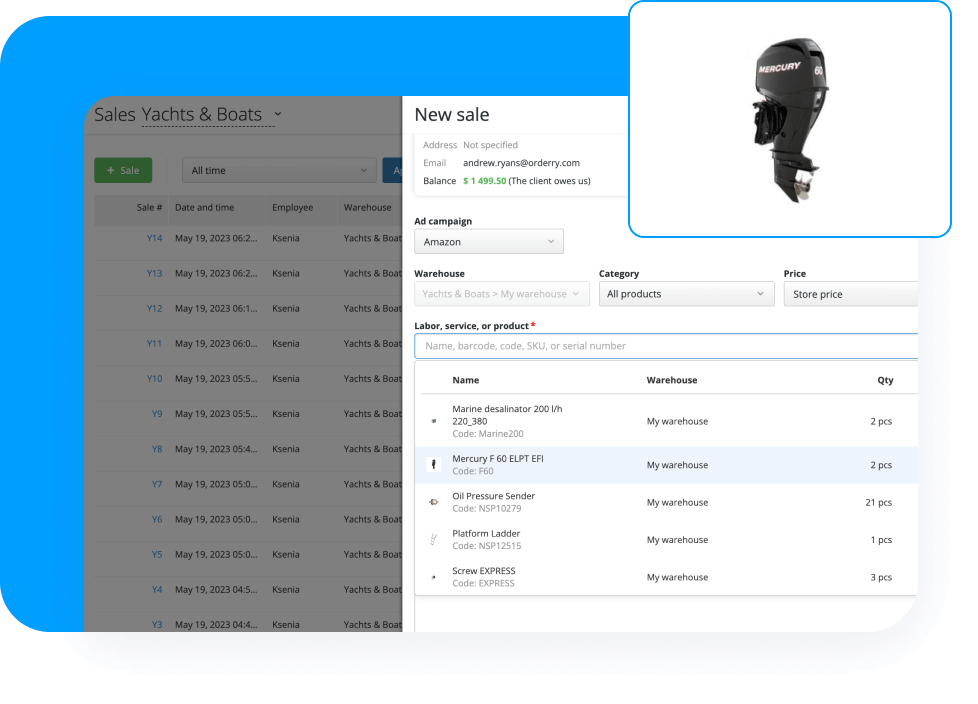978x704 pixels.
Task: Click the green + Sale button
Action: coord(123,170)
